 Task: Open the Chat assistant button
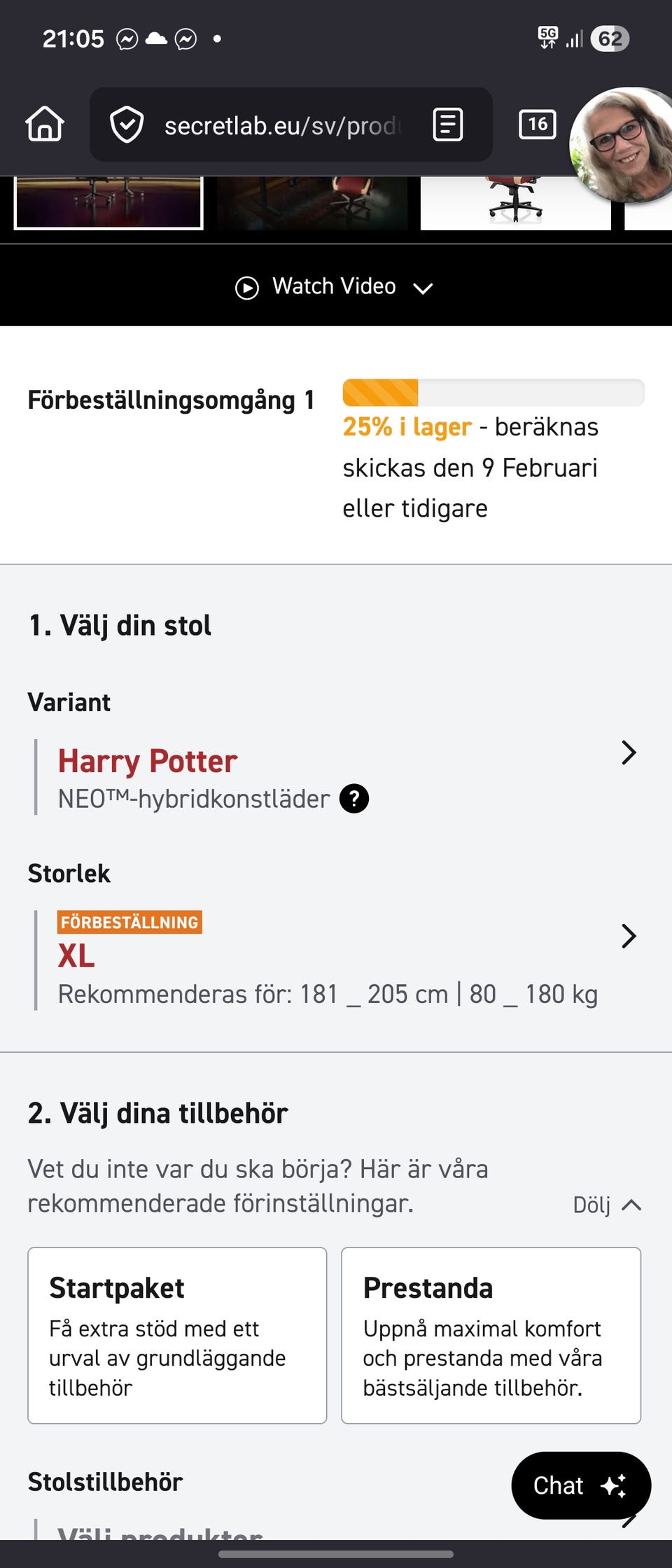point(581,1485)
